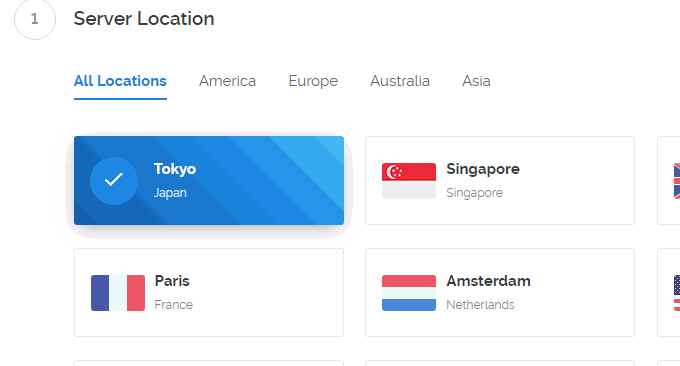Image resolution: width=680 pixels, height=366 pixels.
Task: Click the Tokyo checkmark icon
Action: click(114, 180)
